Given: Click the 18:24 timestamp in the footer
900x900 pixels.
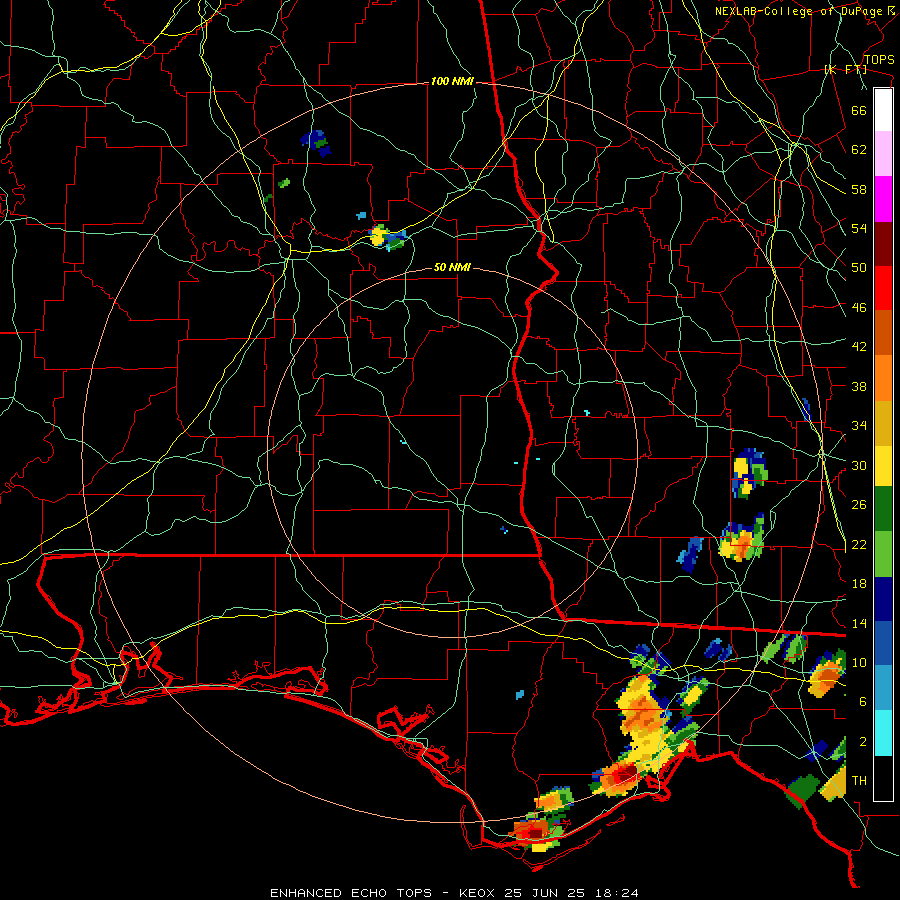Looking at the screenshot, I should point(617,893).
